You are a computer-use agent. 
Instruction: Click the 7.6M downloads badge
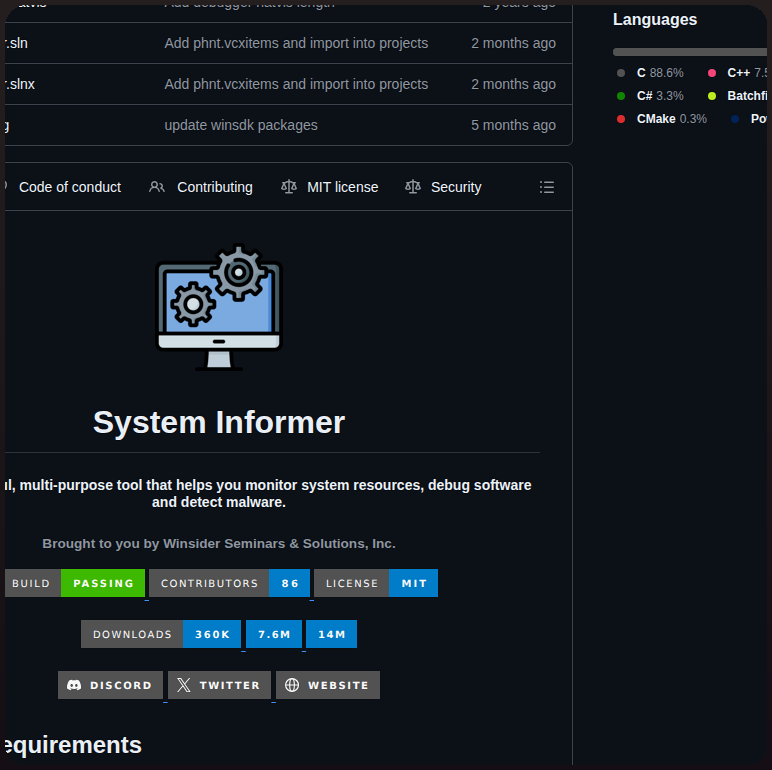pyautogui.click(x=274, y=634)
